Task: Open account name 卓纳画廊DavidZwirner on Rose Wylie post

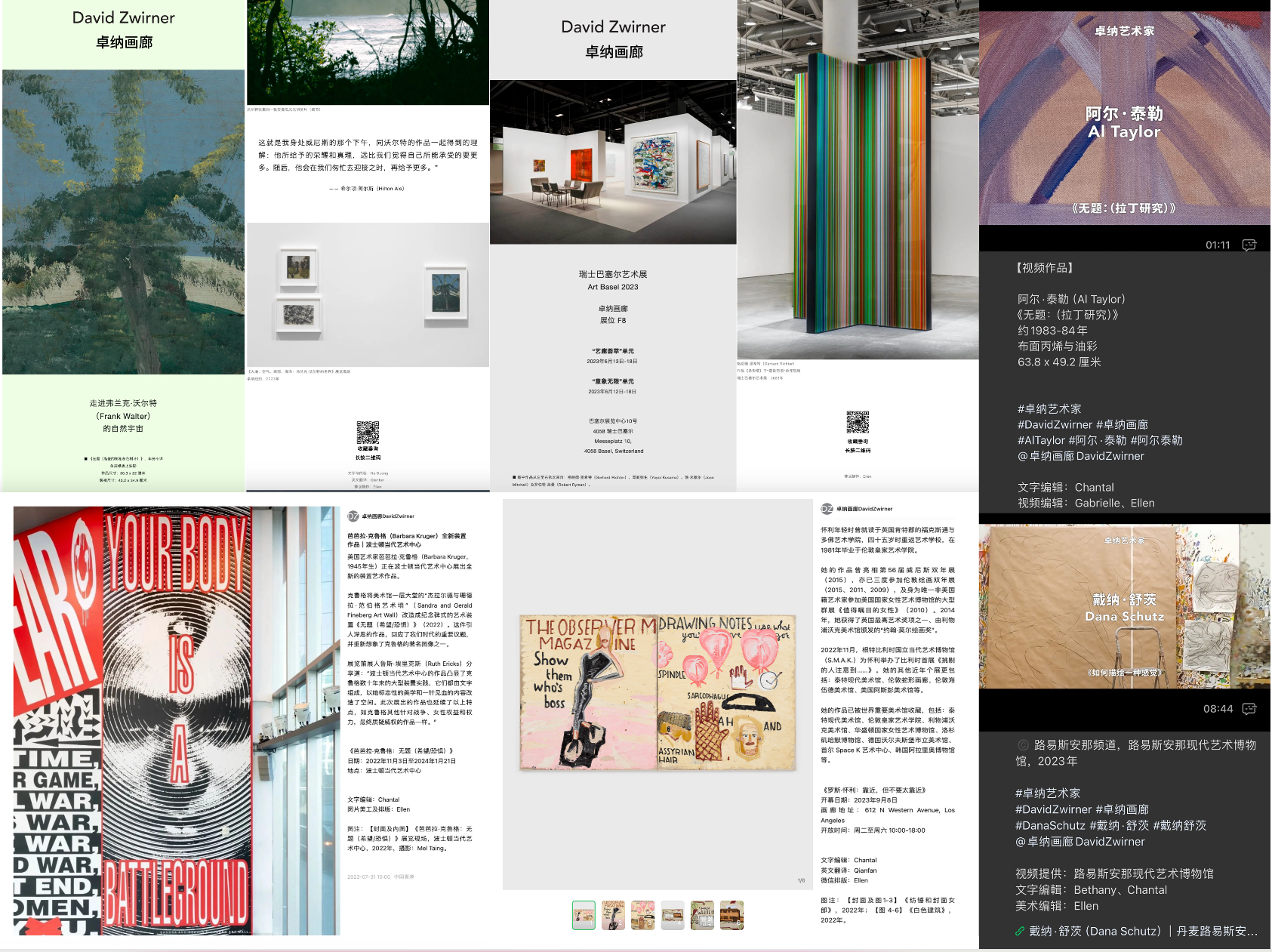Action: coord(864,509)
